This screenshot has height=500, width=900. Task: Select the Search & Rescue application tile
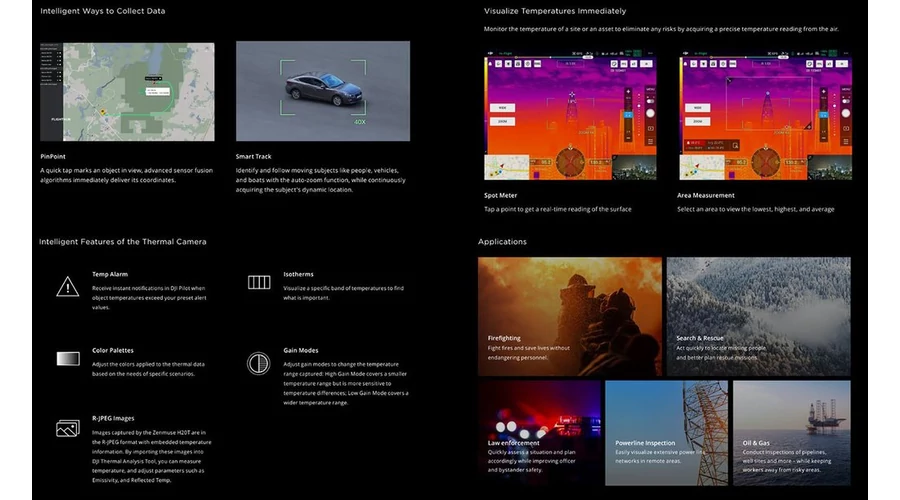coord(758,316)
